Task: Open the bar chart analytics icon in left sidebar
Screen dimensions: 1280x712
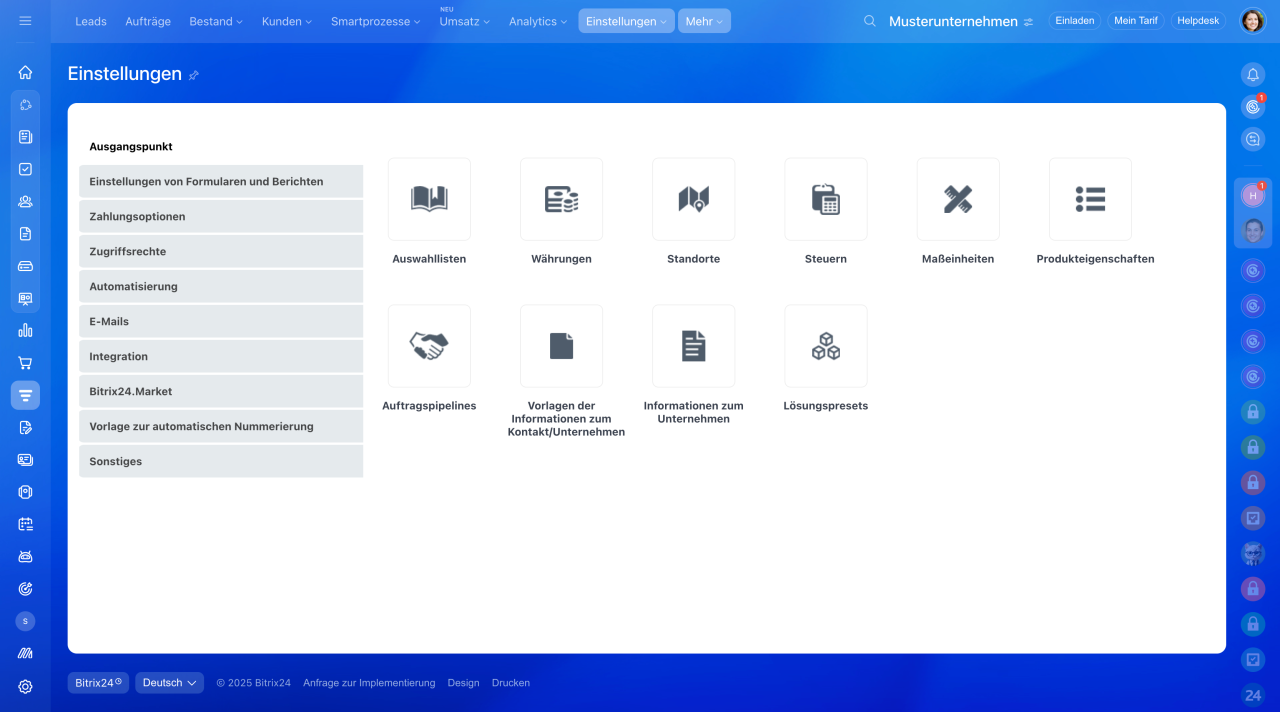Action: (25, 330)
